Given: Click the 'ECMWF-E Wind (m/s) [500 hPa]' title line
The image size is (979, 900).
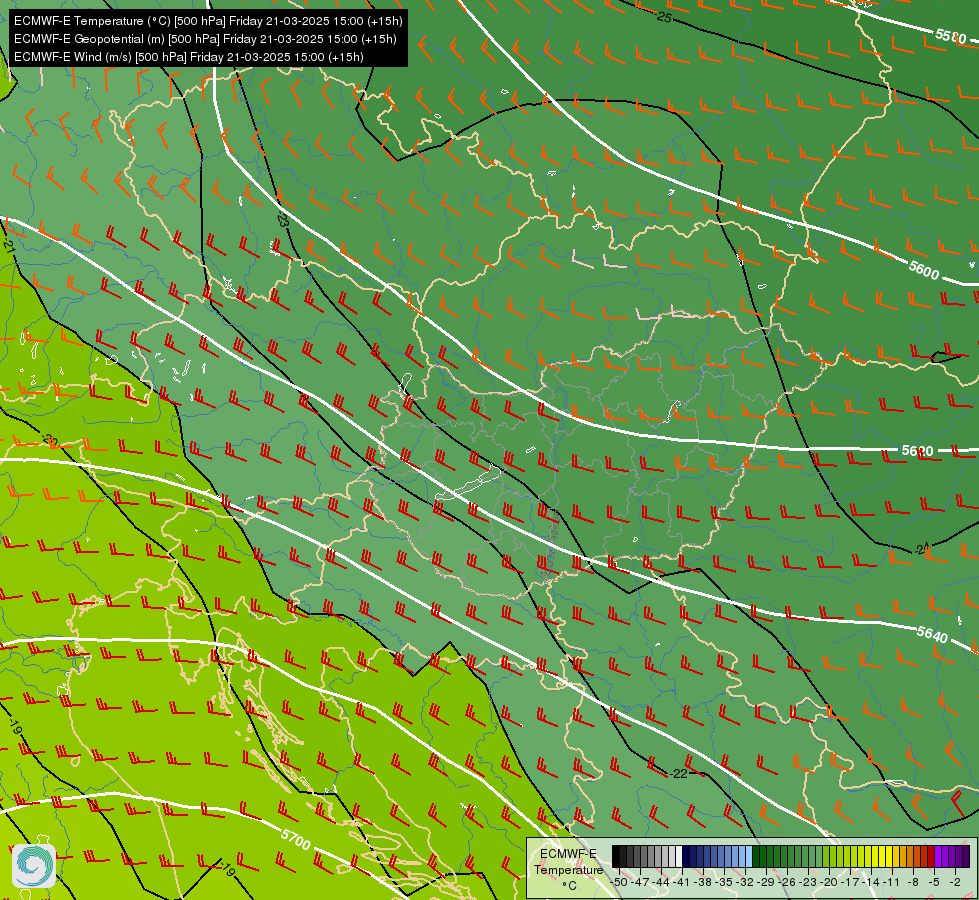Looking at the screenshot, I should click(x=189, y=57).
